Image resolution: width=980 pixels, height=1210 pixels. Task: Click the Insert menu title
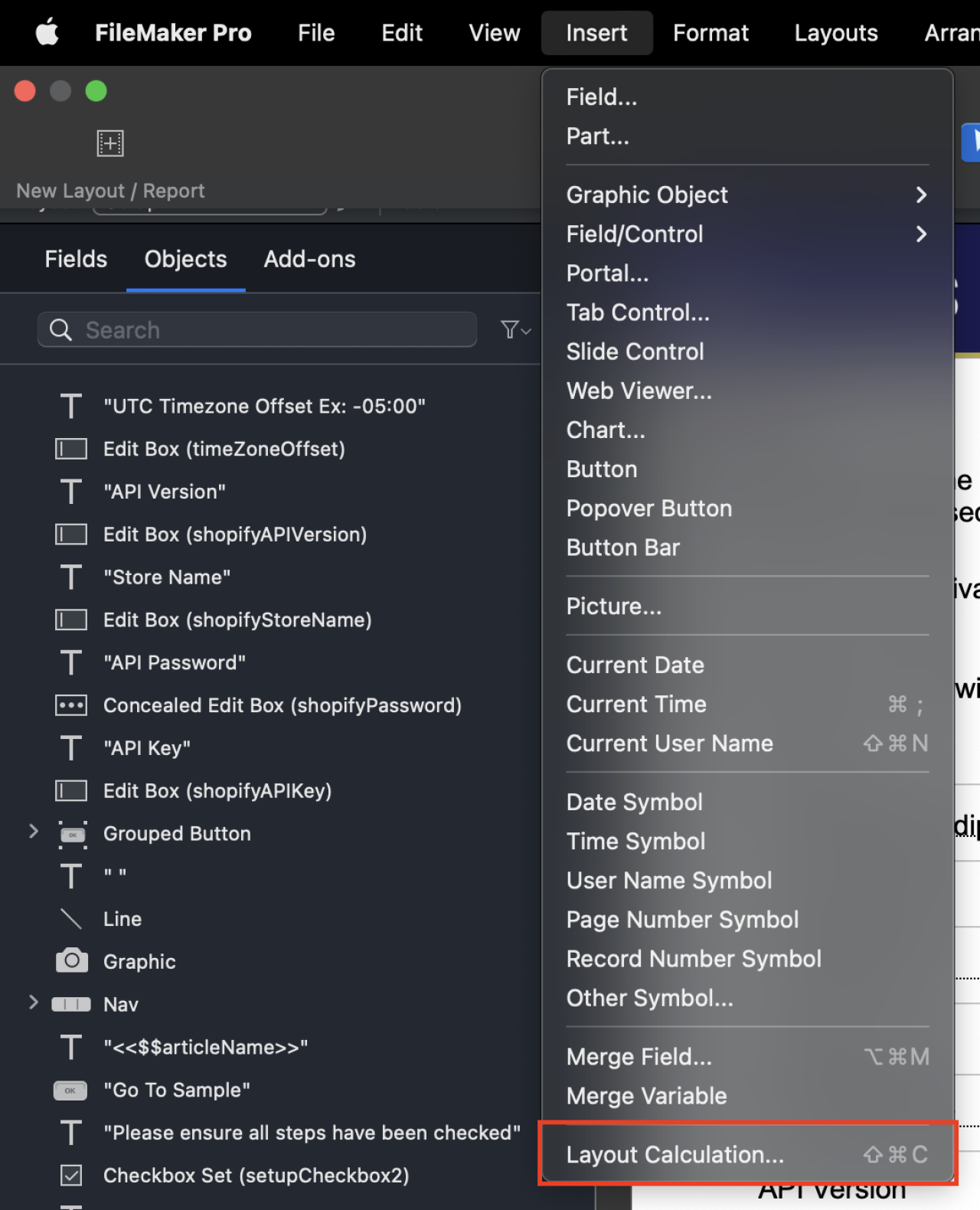596,33
